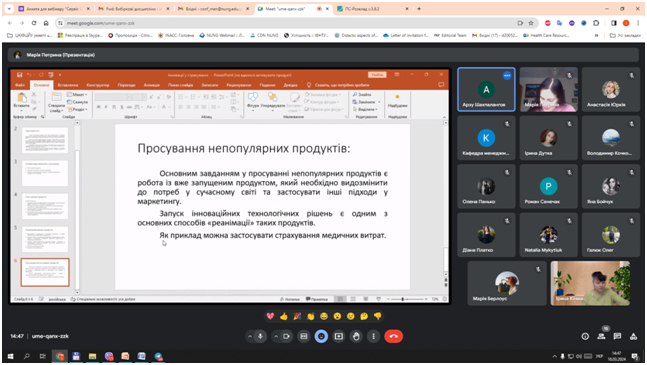
Task: Switch to the Chrome tab with conf_men in its title
Action: click(213, 9)
